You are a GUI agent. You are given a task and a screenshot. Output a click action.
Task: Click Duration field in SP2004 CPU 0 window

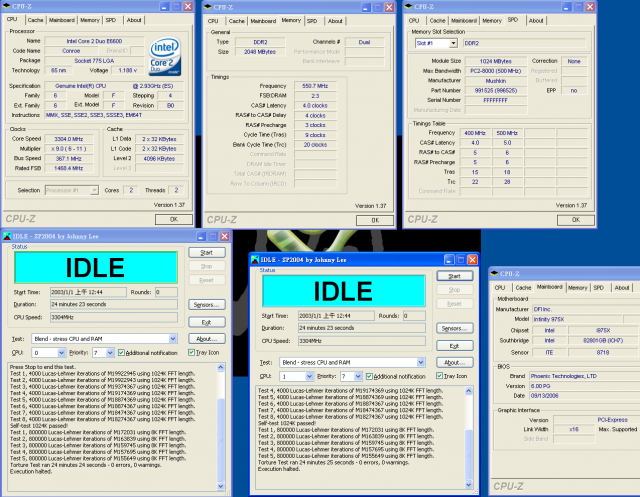coord(114,304)
